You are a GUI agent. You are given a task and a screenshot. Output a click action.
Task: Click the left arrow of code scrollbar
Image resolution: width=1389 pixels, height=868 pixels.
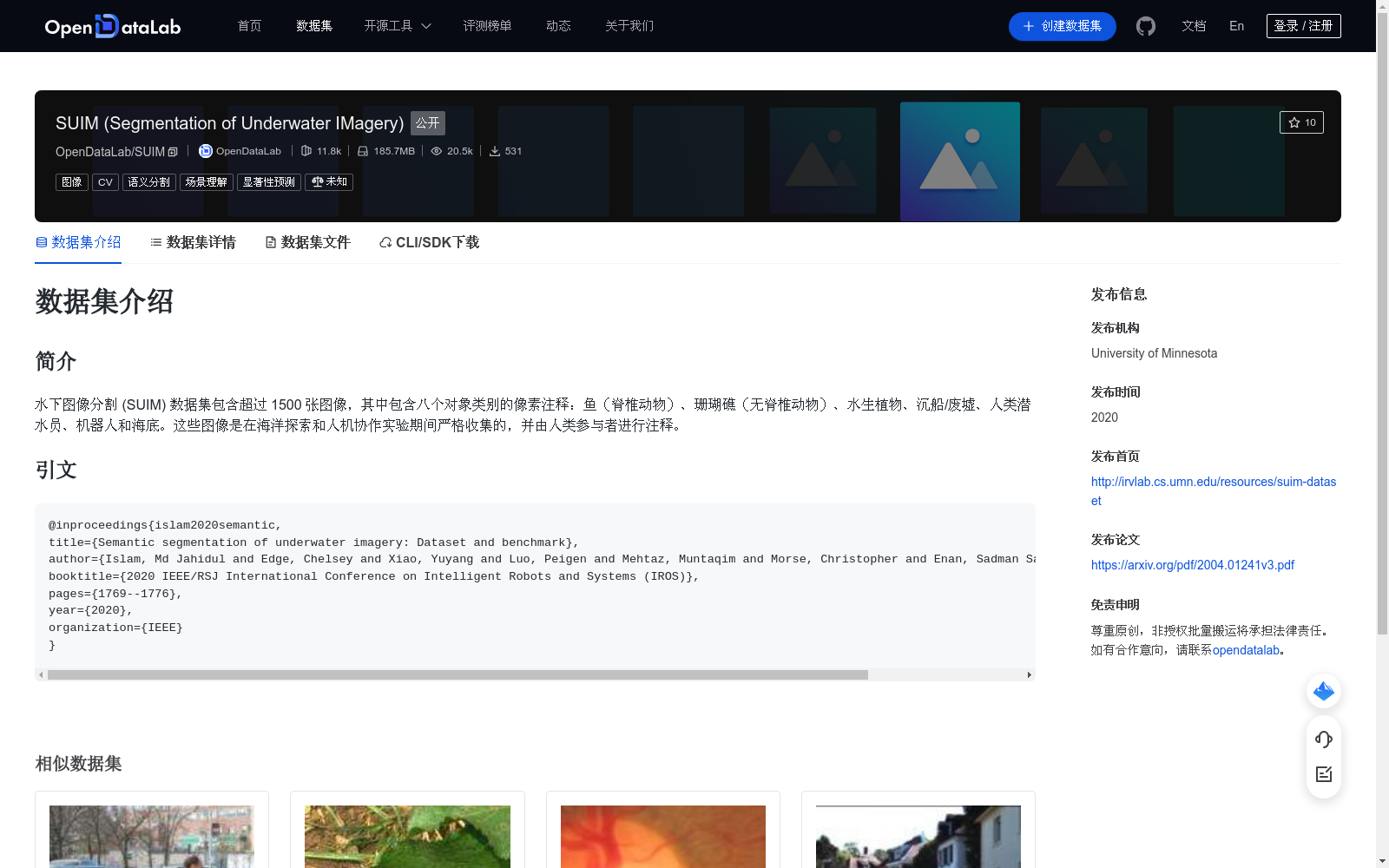41,674
